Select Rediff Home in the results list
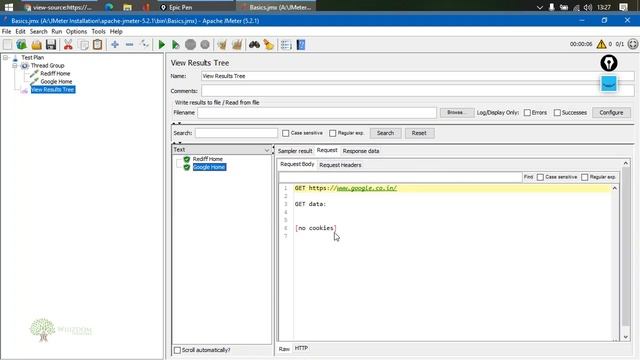Screen dimensions: 640x360 (207, 159)
